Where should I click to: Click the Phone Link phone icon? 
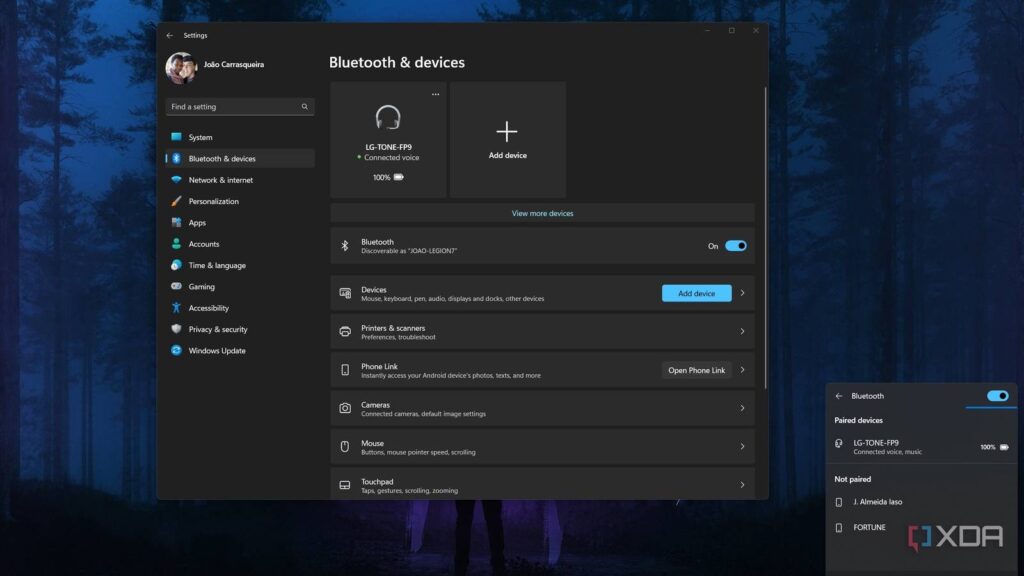(x=346, y=369)
